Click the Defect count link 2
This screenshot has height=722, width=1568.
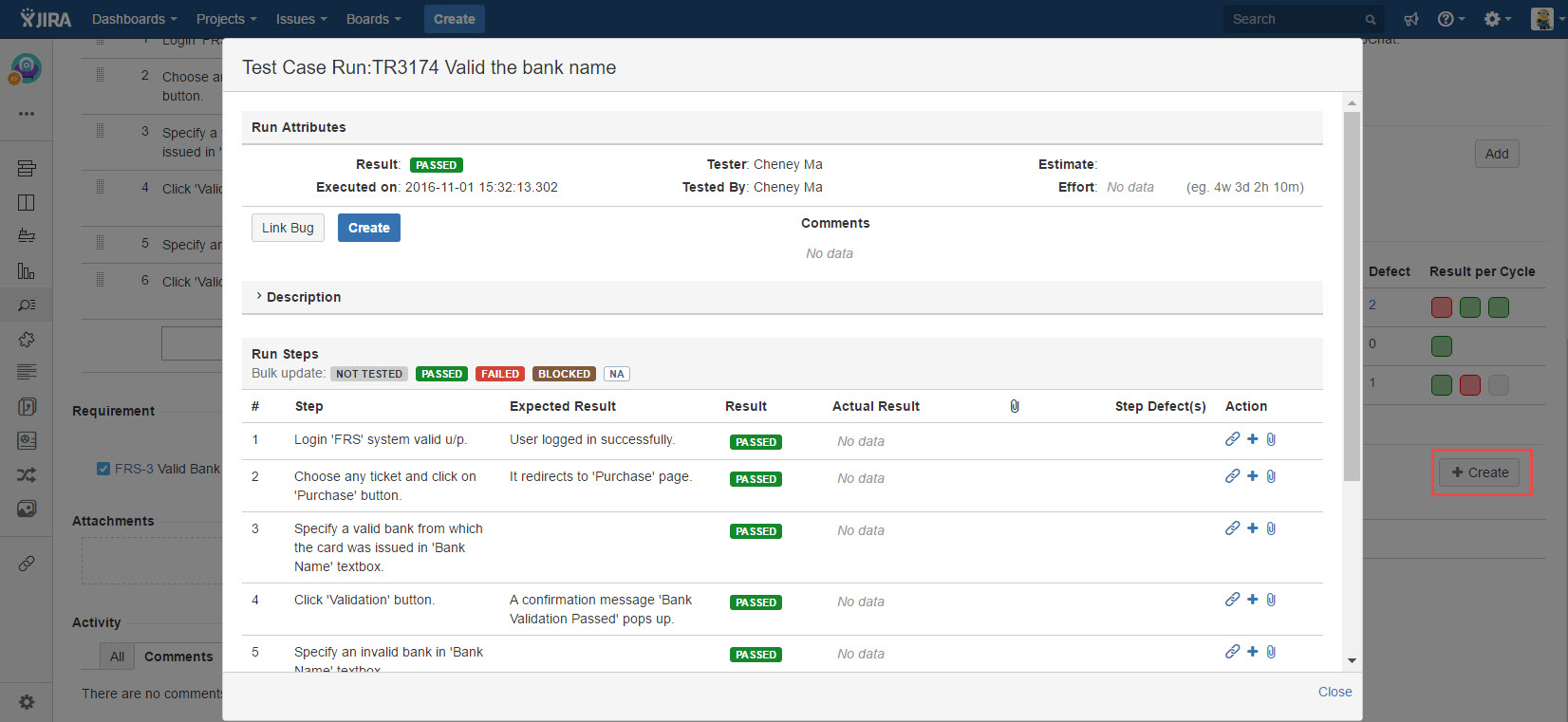pos(1372,305)
